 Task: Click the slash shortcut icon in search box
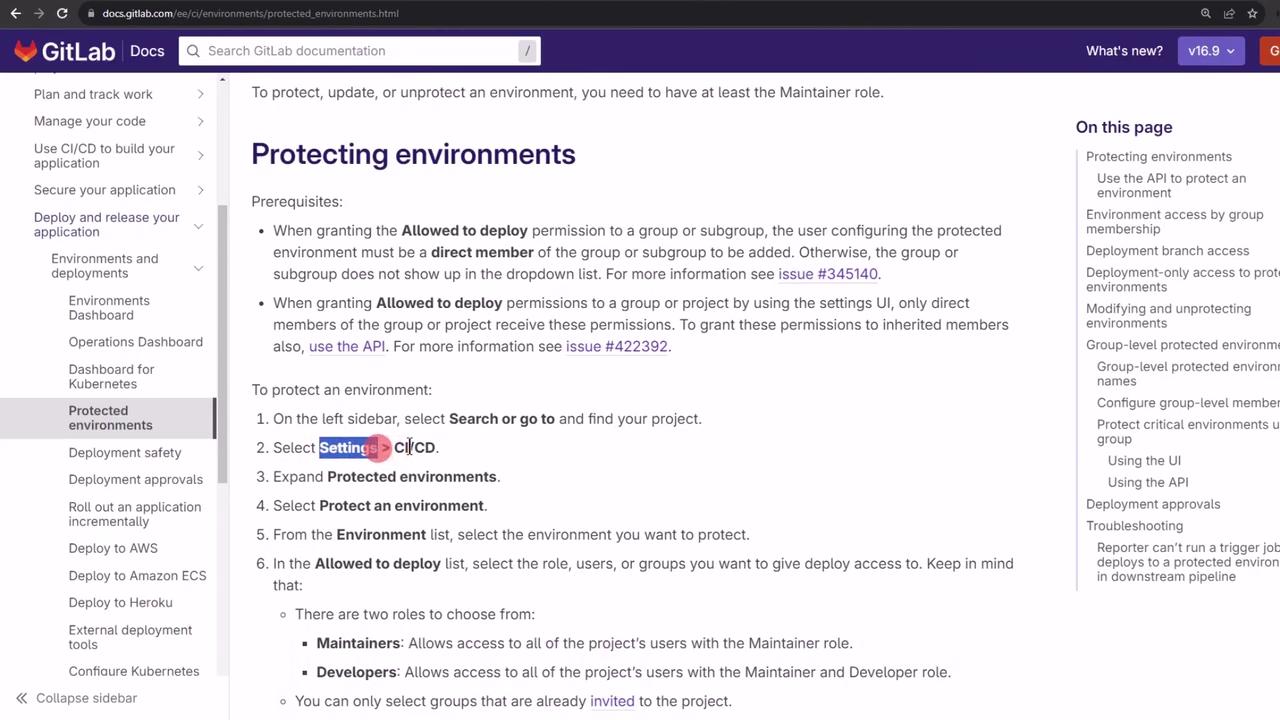point(526,51)
